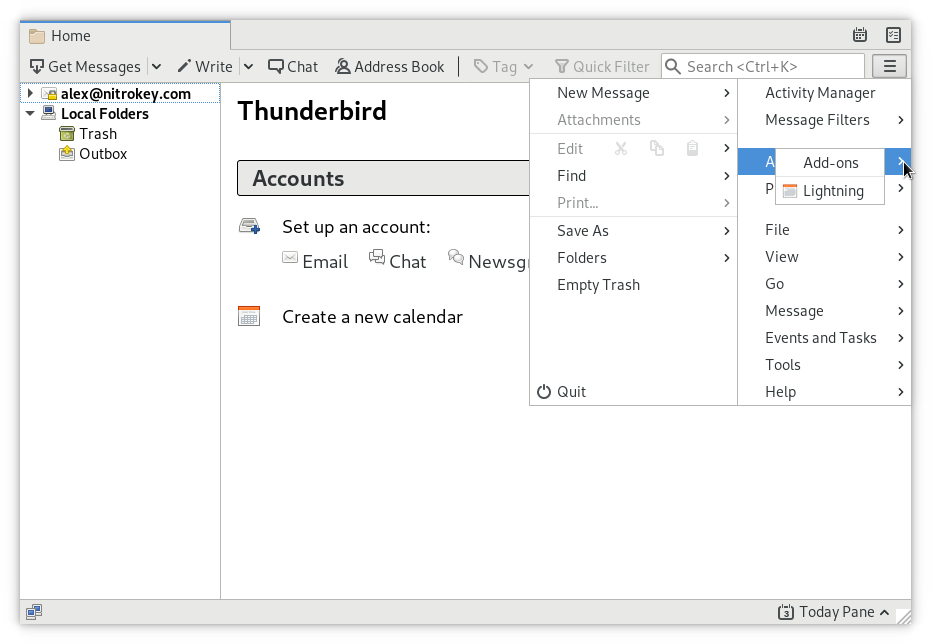The height and width of the screenshot is (644, 932).
Task: Click the Outbox folder icon
Action: click(67, 154)
